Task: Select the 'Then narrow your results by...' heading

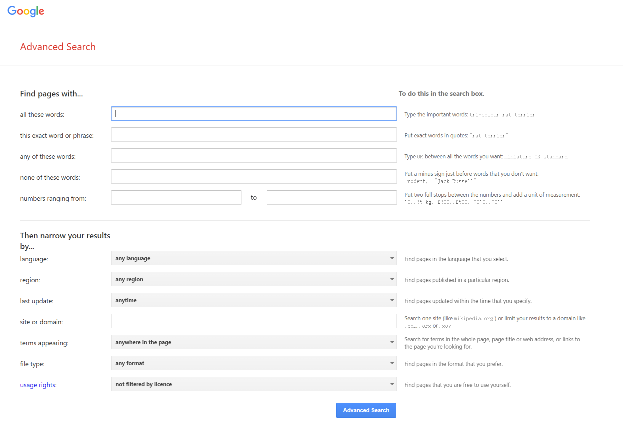Action: click(x=65, y=241)
